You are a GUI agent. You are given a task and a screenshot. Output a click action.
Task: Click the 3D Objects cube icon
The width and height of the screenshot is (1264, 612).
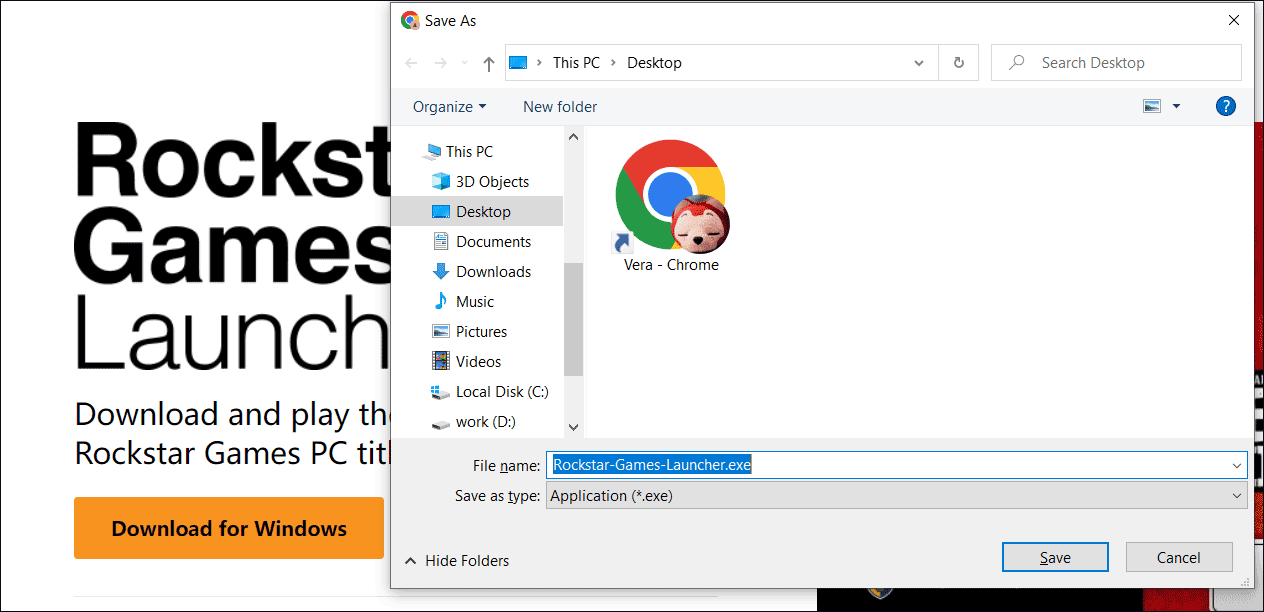(441, 181)
